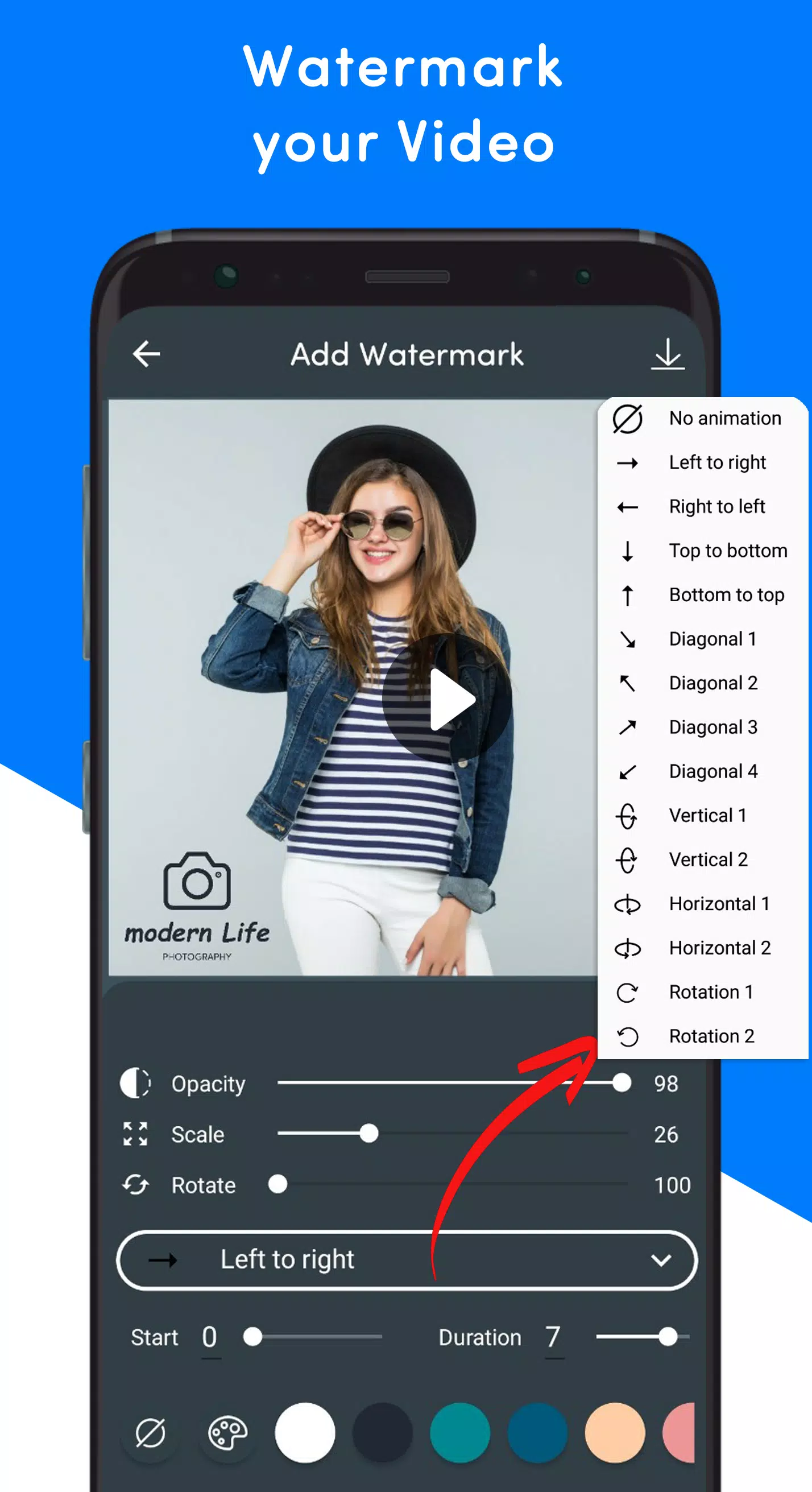Click the chevron arrow in the animation selector
The image size is (812, 1492).
point(661,1260)
